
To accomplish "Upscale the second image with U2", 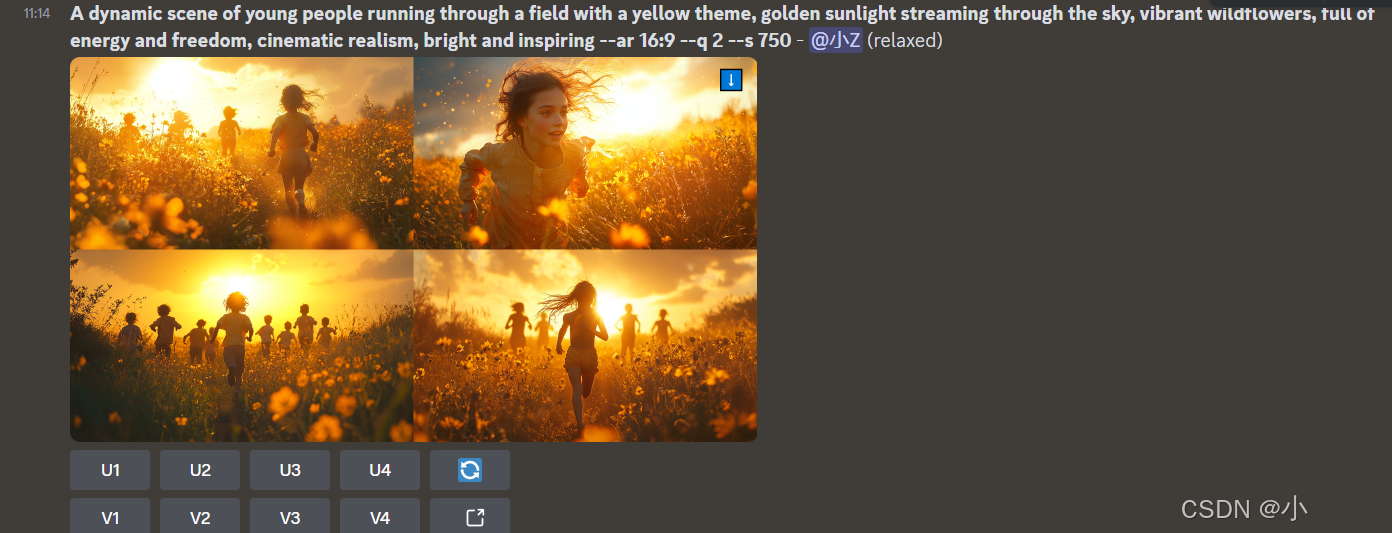I will [x=200, y=470].
